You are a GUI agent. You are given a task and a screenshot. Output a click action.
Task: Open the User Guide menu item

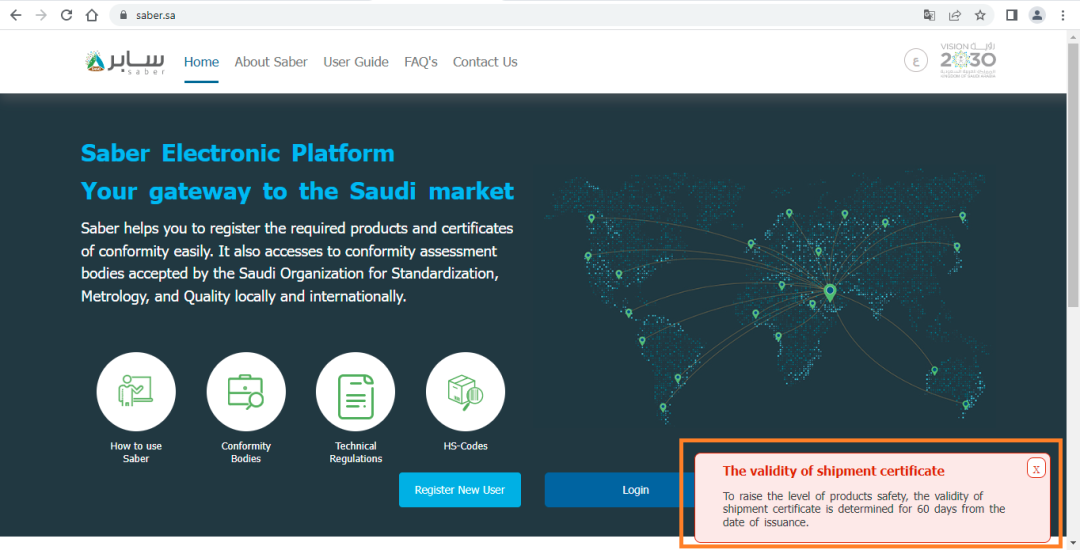coord(356,62)
